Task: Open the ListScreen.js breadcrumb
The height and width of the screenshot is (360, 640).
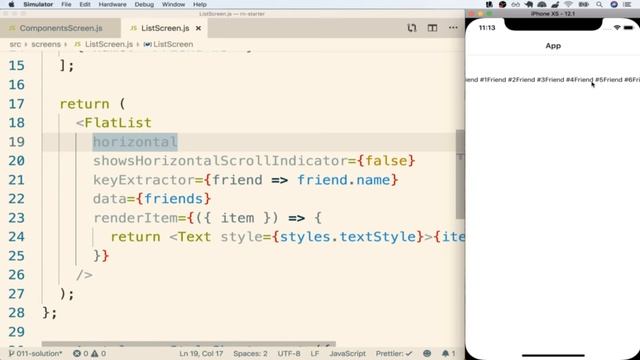Action: coord(109,44)
